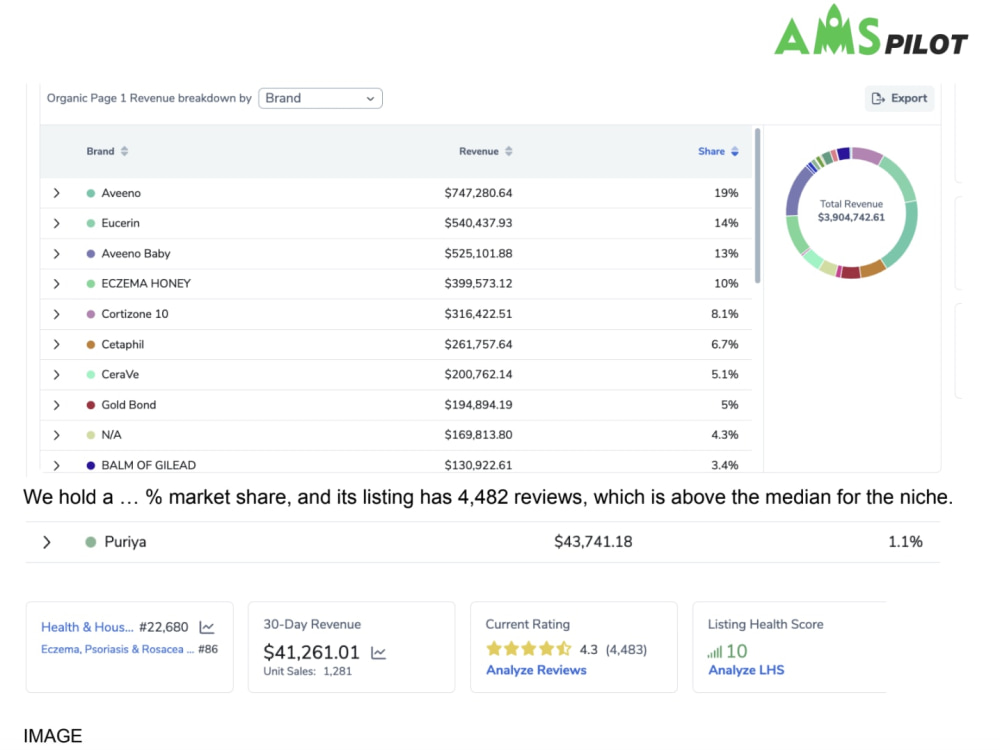This screenshot has width=1000, height=750.
Task: Expand the Cortizone 10 row chevron
Action: tap(56, 314)
